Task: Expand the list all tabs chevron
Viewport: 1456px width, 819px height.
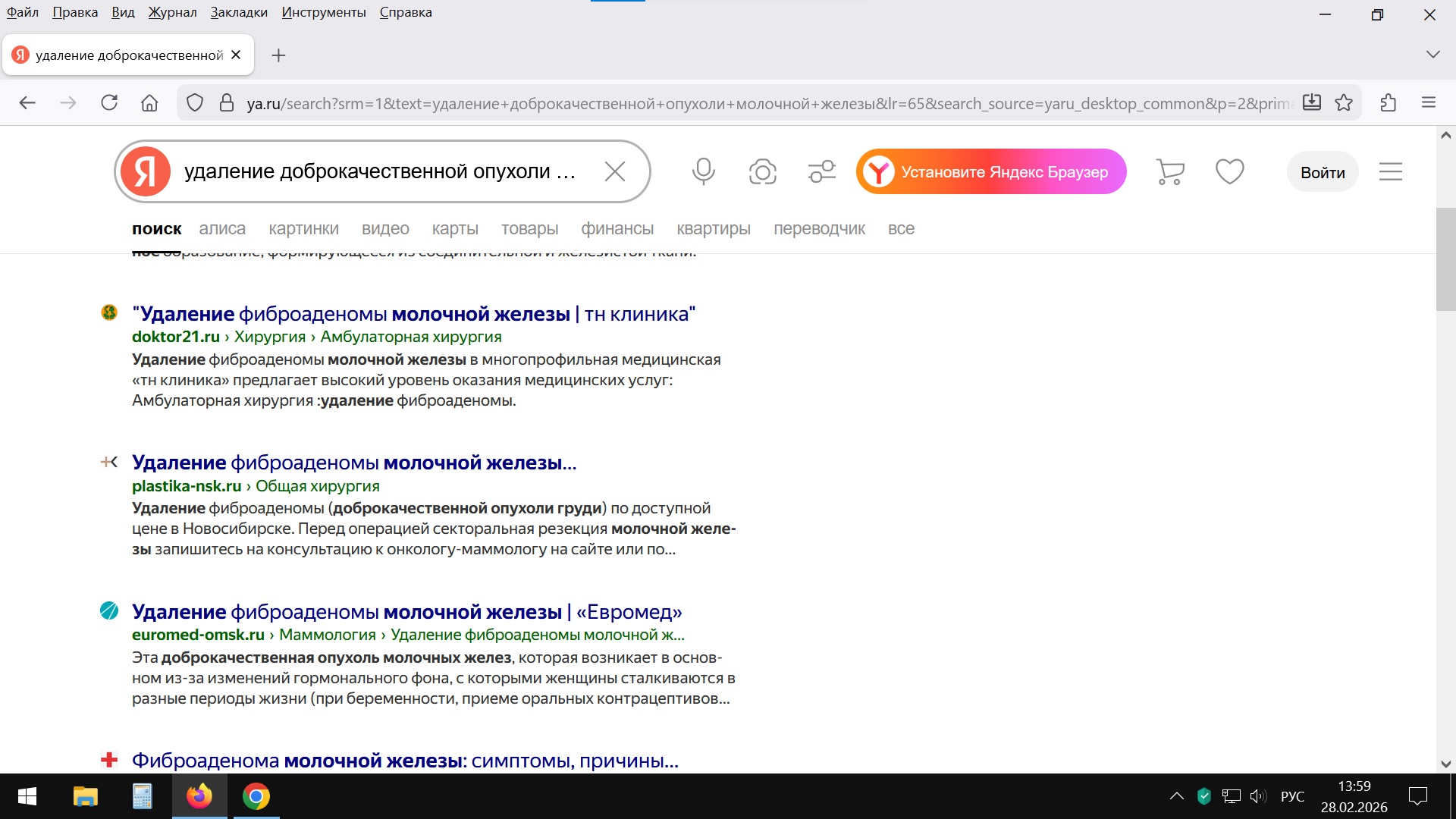Action: [x=1432, y=55]
